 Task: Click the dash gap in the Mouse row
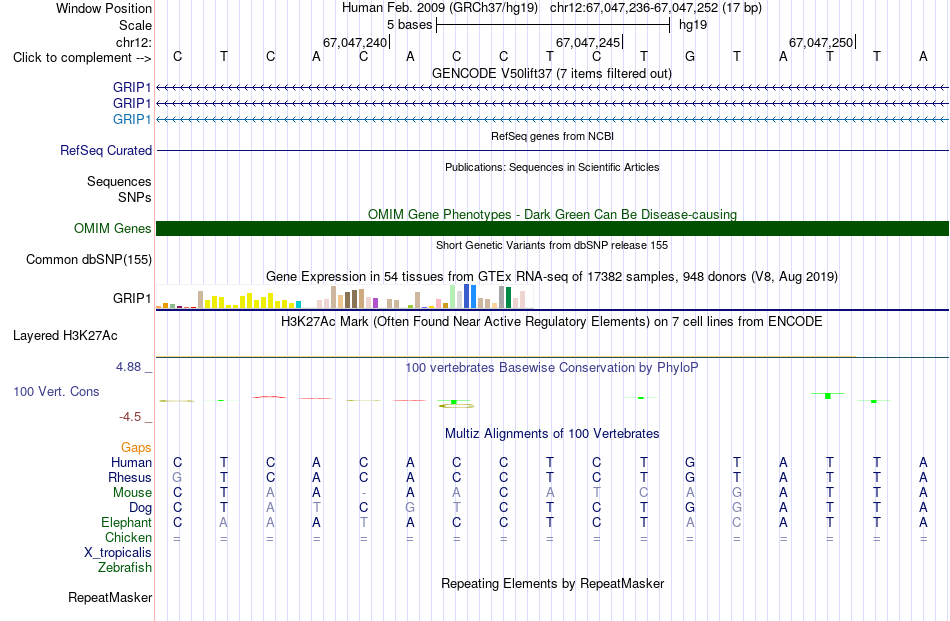pos(364,493)
